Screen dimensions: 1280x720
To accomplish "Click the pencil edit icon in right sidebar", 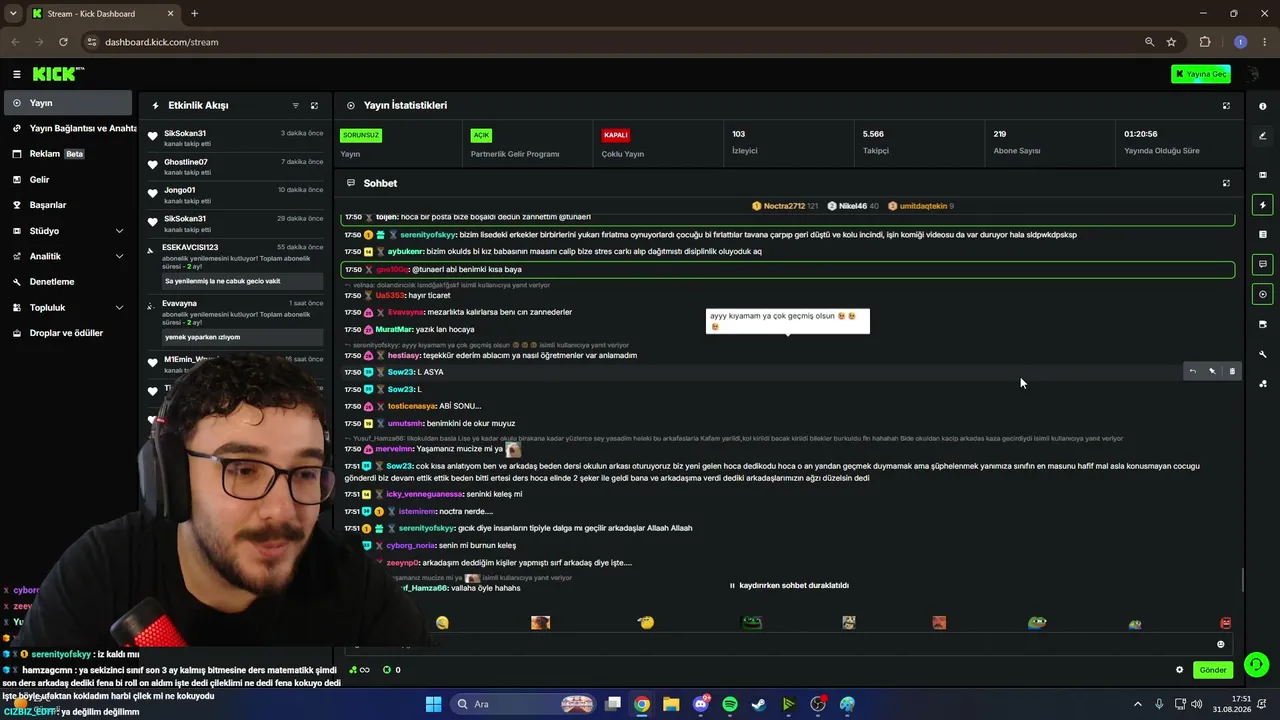I will [x=1263, y=136].
